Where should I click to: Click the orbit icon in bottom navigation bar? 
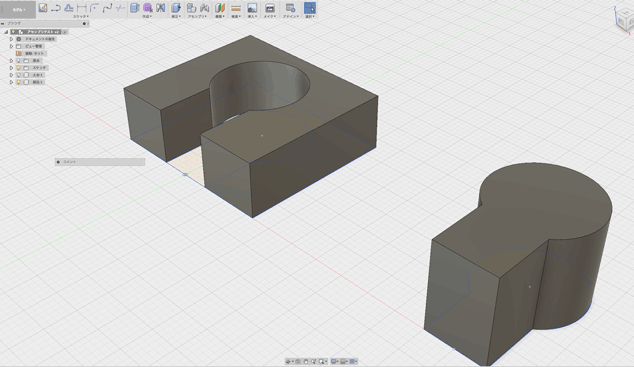point(288,361)
